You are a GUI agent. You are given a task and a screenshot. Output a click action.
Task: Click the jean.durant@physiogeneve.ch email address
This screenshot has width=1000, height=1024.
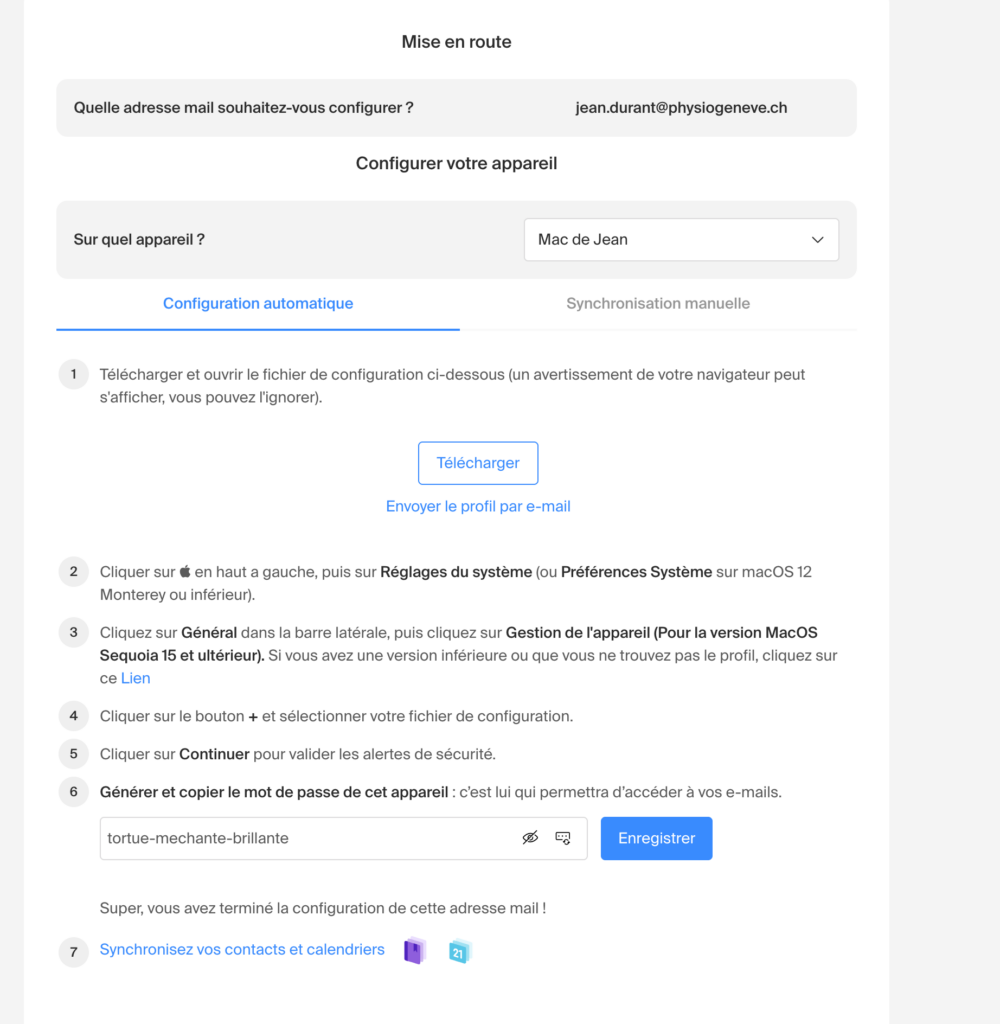(x=681, y=107)
